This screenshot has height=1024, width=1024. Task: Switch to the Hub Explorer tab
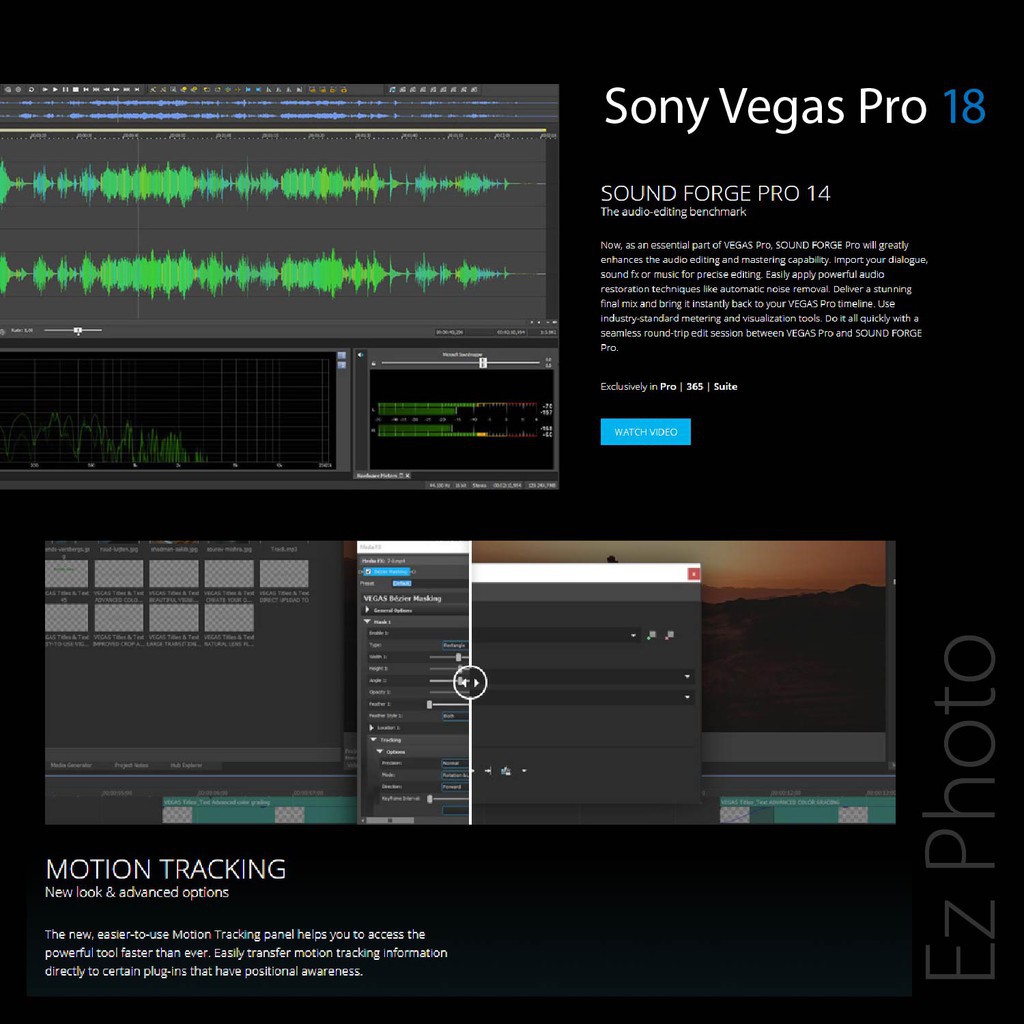pos(186,765)
